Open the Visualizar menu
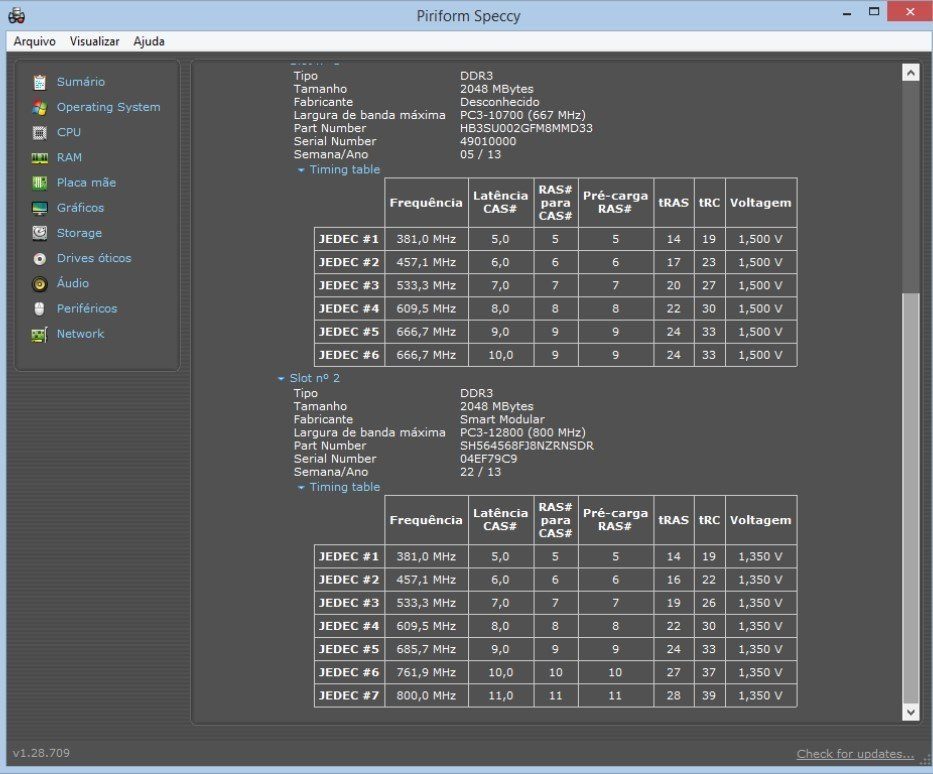The height and width of the screenshot is (774, 933). [94, 41]
